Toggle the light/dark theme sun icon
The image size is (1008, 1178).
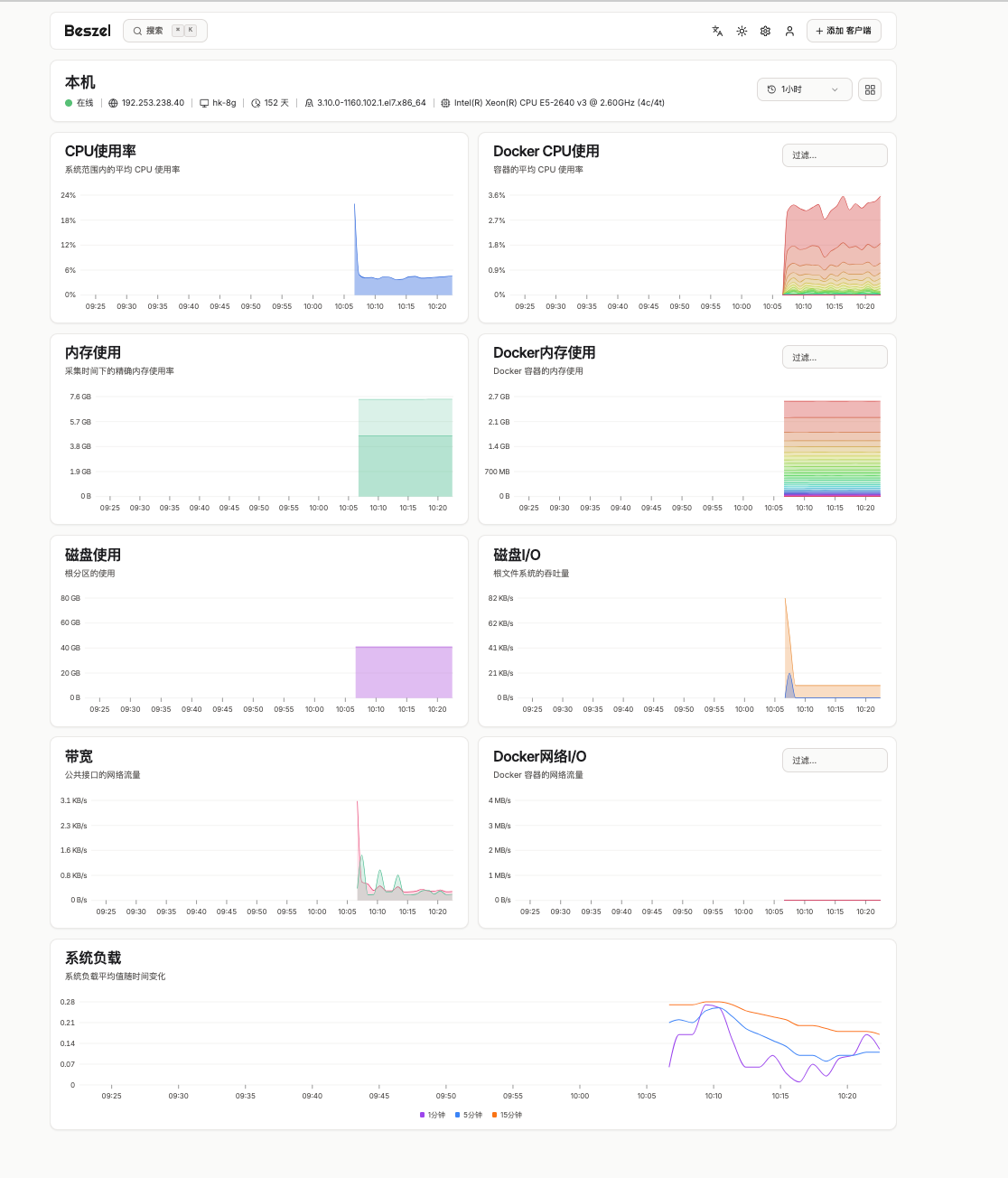tap(742, 31)
